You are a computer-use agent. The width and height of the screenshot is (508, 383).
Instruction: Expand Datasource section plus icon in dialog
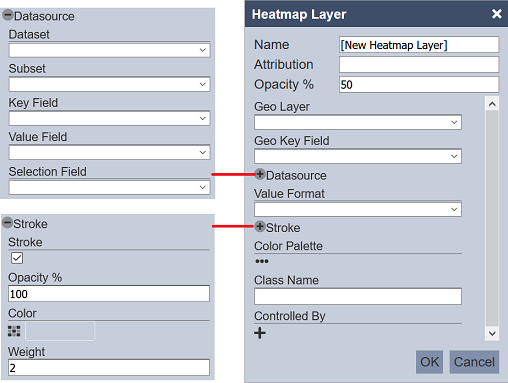[x=260, y=174]
